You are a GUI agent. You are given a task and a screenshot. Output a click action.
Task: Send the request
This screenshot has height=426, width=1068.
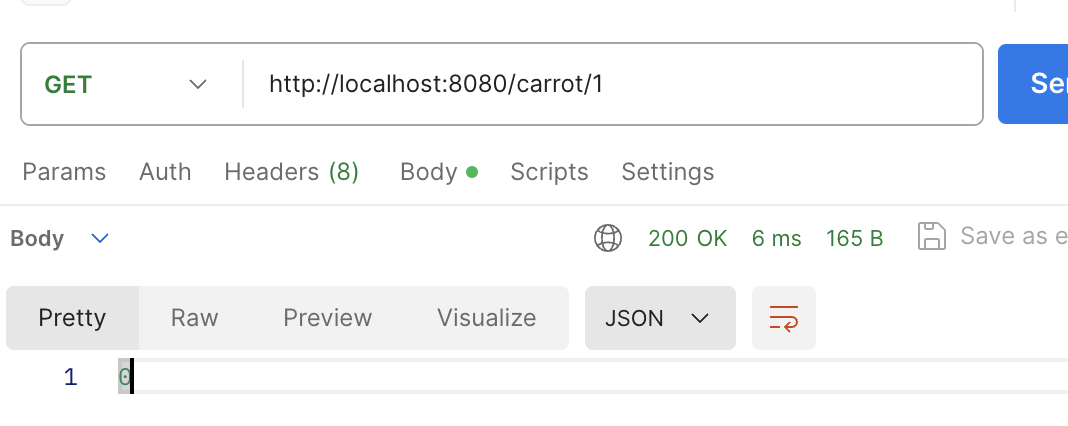pos(1033,84)
